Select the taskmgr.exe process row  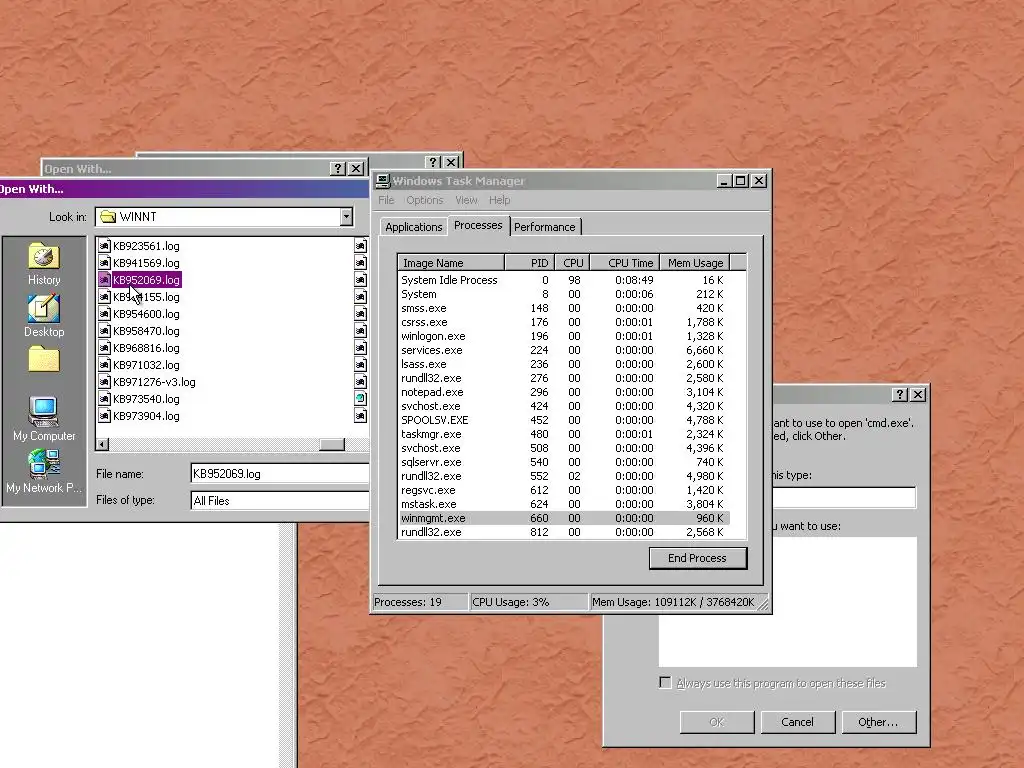click(x=564, y=434)
